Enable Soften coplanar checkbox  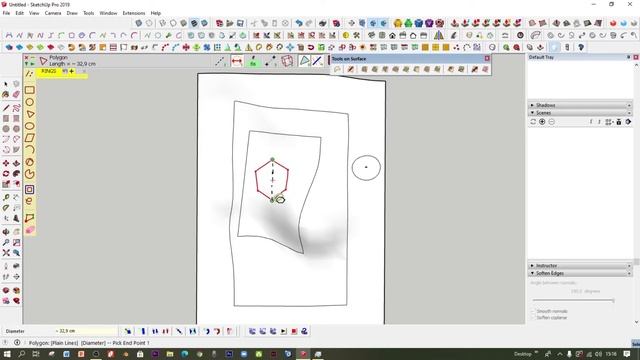pyautogui.click(x=533, y=318)
